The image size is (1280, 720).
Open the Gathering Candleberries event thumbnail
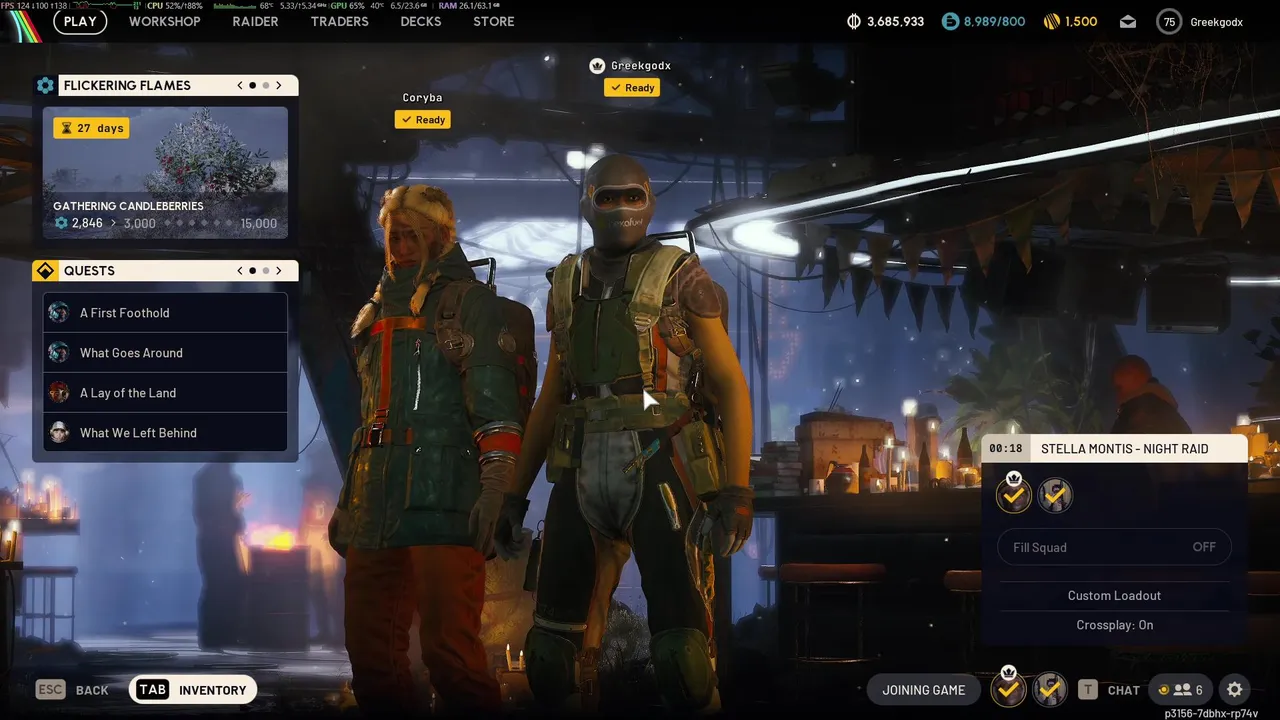pos(165,172)
